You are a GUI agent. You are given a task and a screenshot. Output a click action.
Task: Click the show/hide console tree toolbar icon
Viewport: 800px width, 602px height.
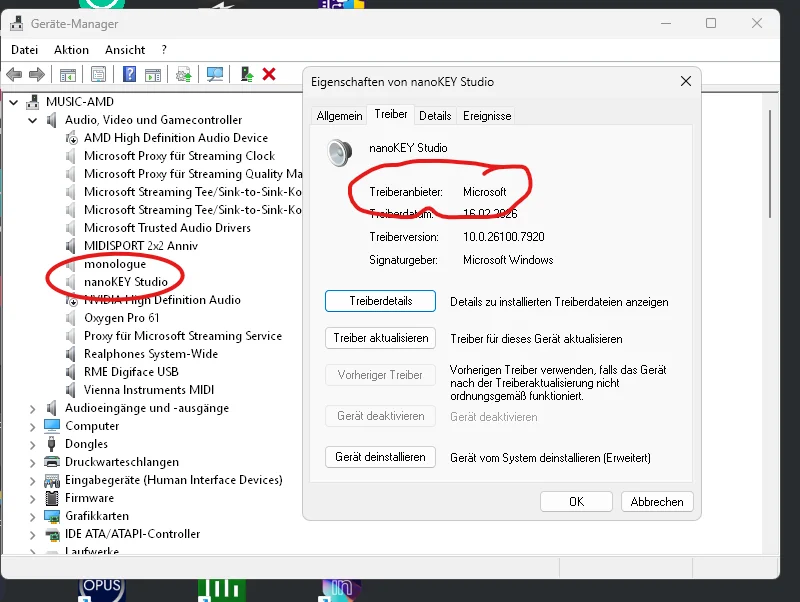[67, 75]
